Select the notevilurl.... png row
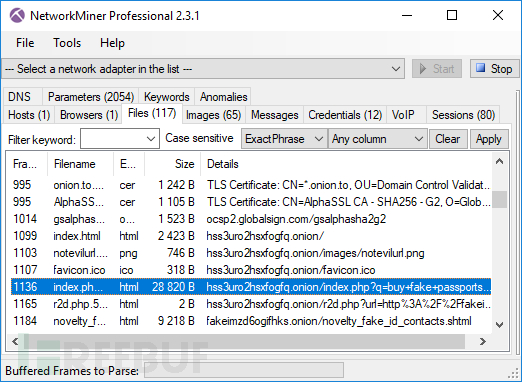 [251, 253]
